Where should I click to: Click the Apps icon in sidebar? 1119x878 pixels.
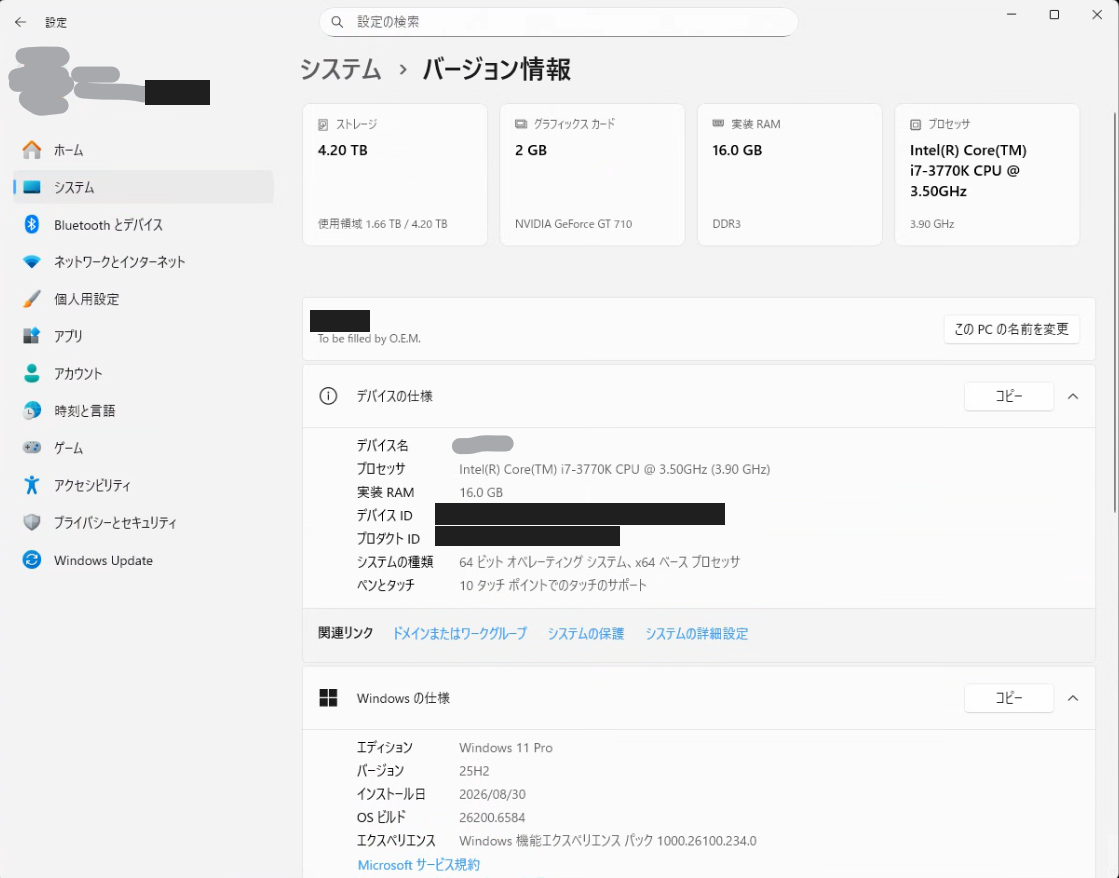pyautogui.click(x=31, y=336)
